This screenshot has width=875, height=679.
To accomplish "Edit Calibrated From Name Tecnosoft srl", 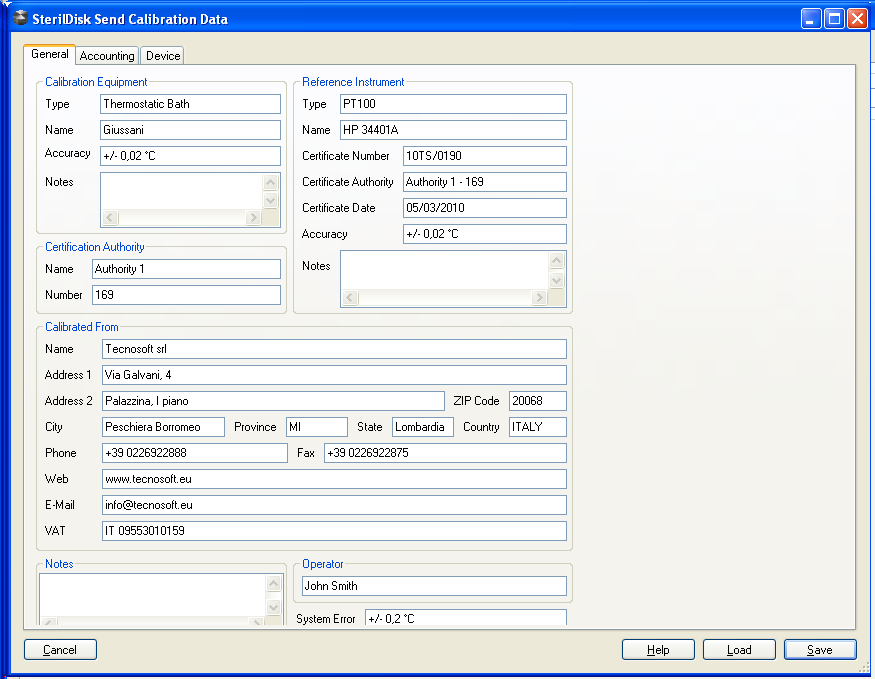I will tap(334, 349).
